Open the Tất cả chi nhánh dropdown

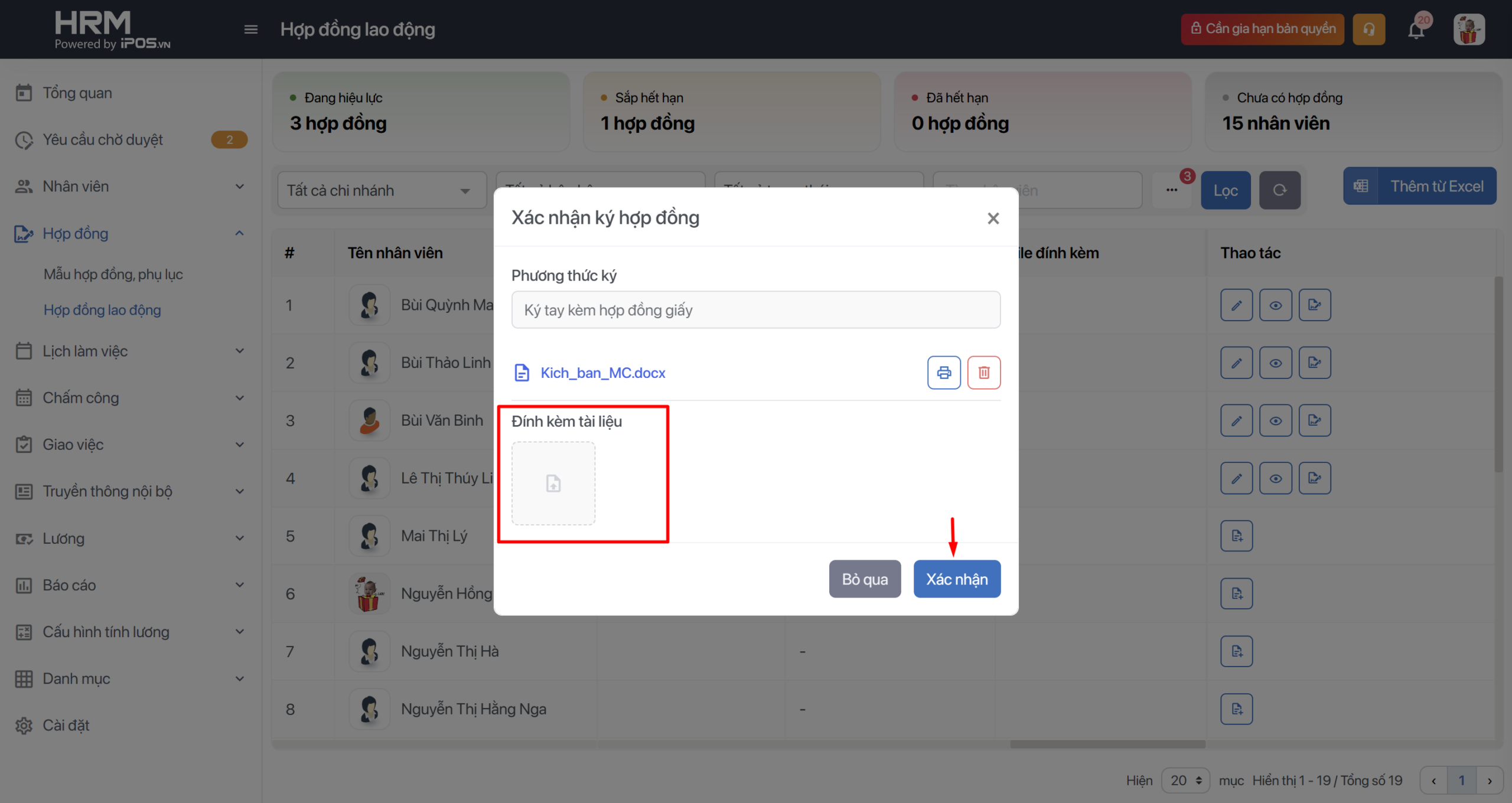point(381,191)
